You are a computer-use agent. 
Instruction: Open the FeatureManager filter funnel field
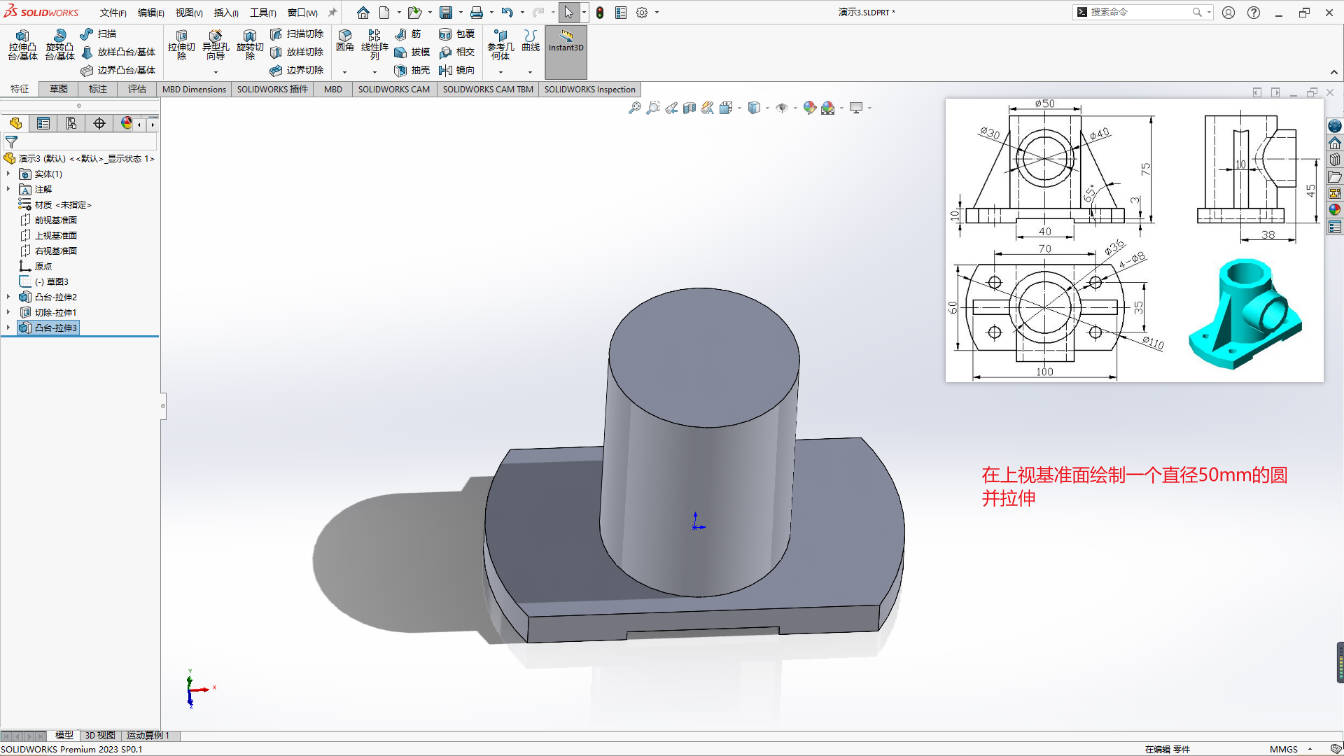point(80,142)
